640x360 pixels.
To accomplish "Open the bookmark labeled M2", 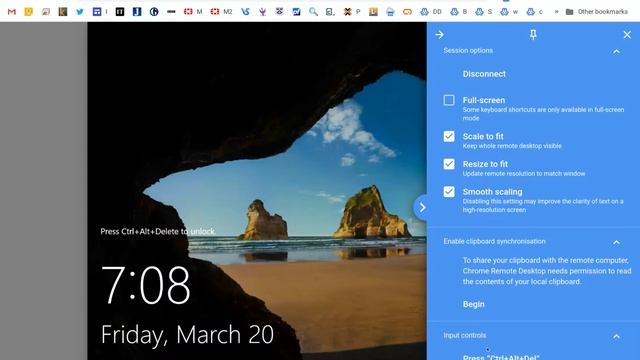I will pos(221,12).
